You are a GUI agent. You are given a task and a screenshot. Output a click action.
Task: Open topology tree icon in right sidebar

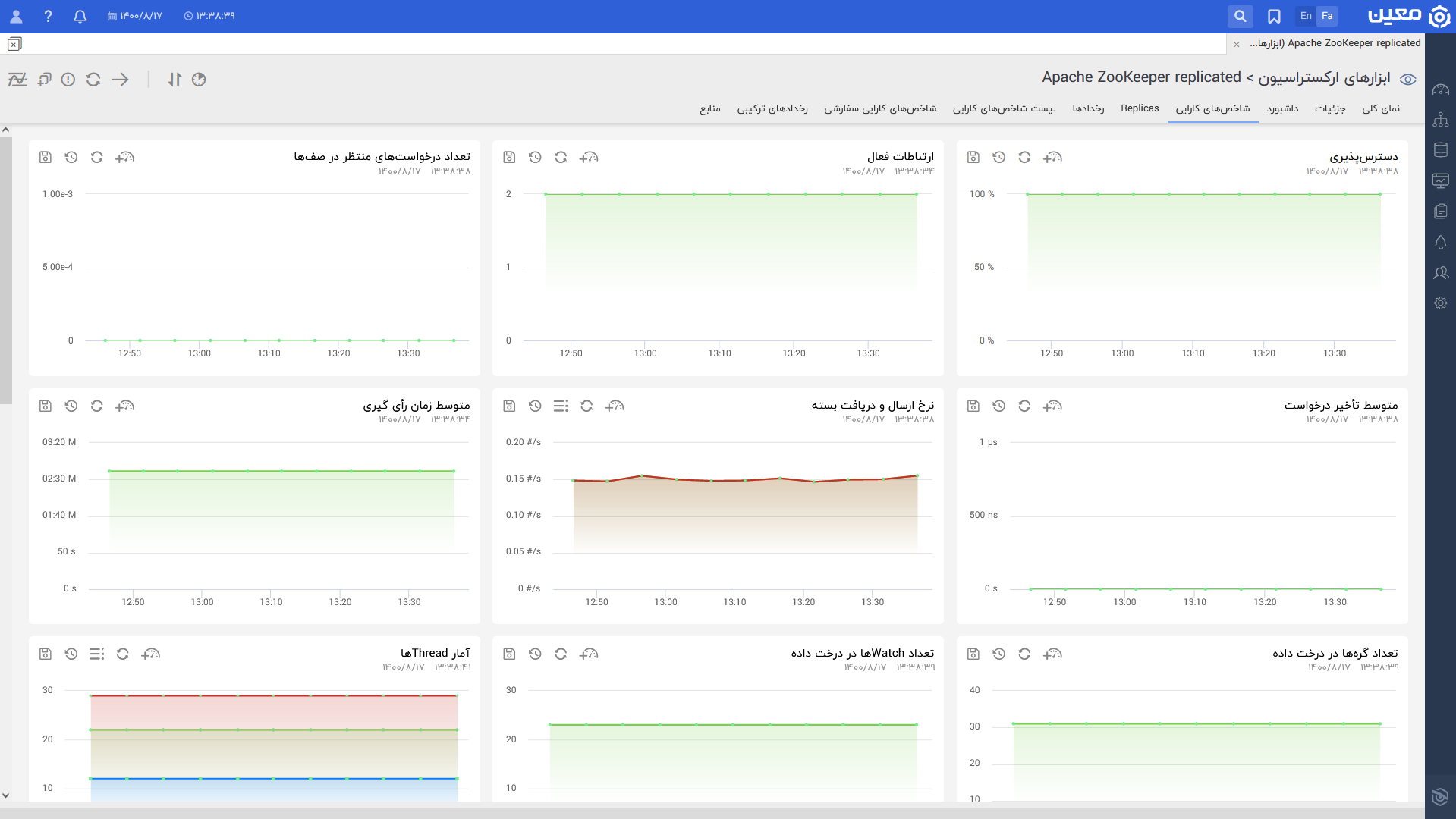pos(1440,120)
